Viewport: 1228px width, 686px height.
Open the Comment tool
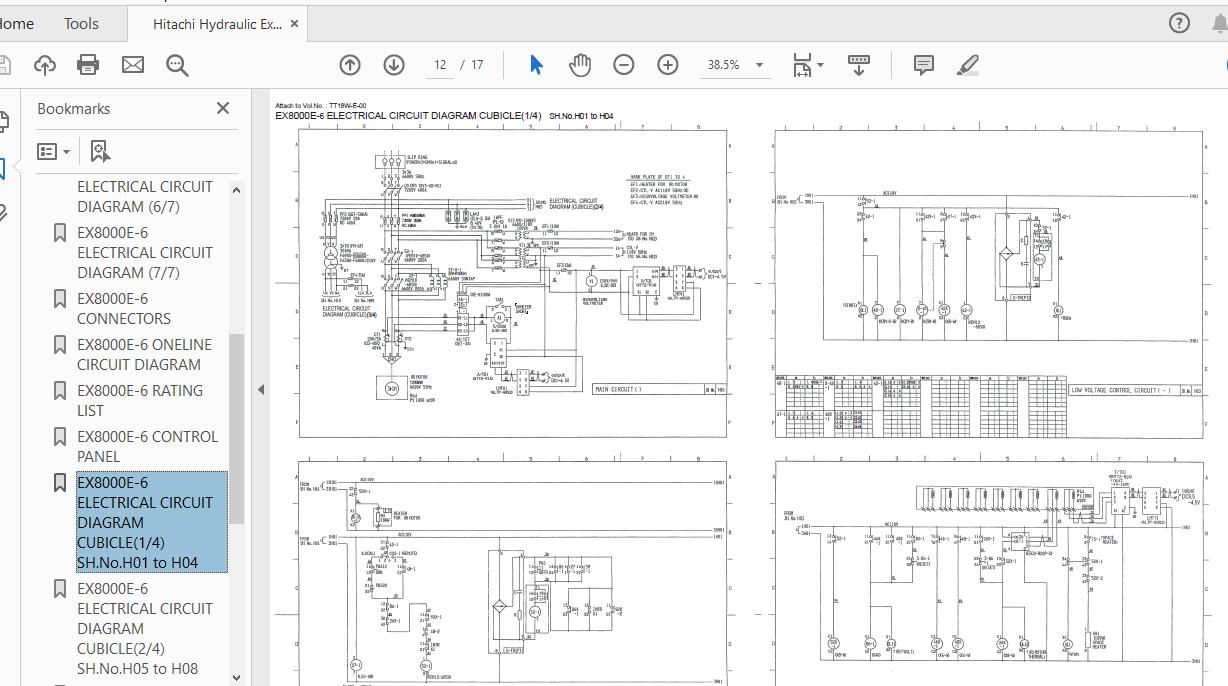pos(921,64)
